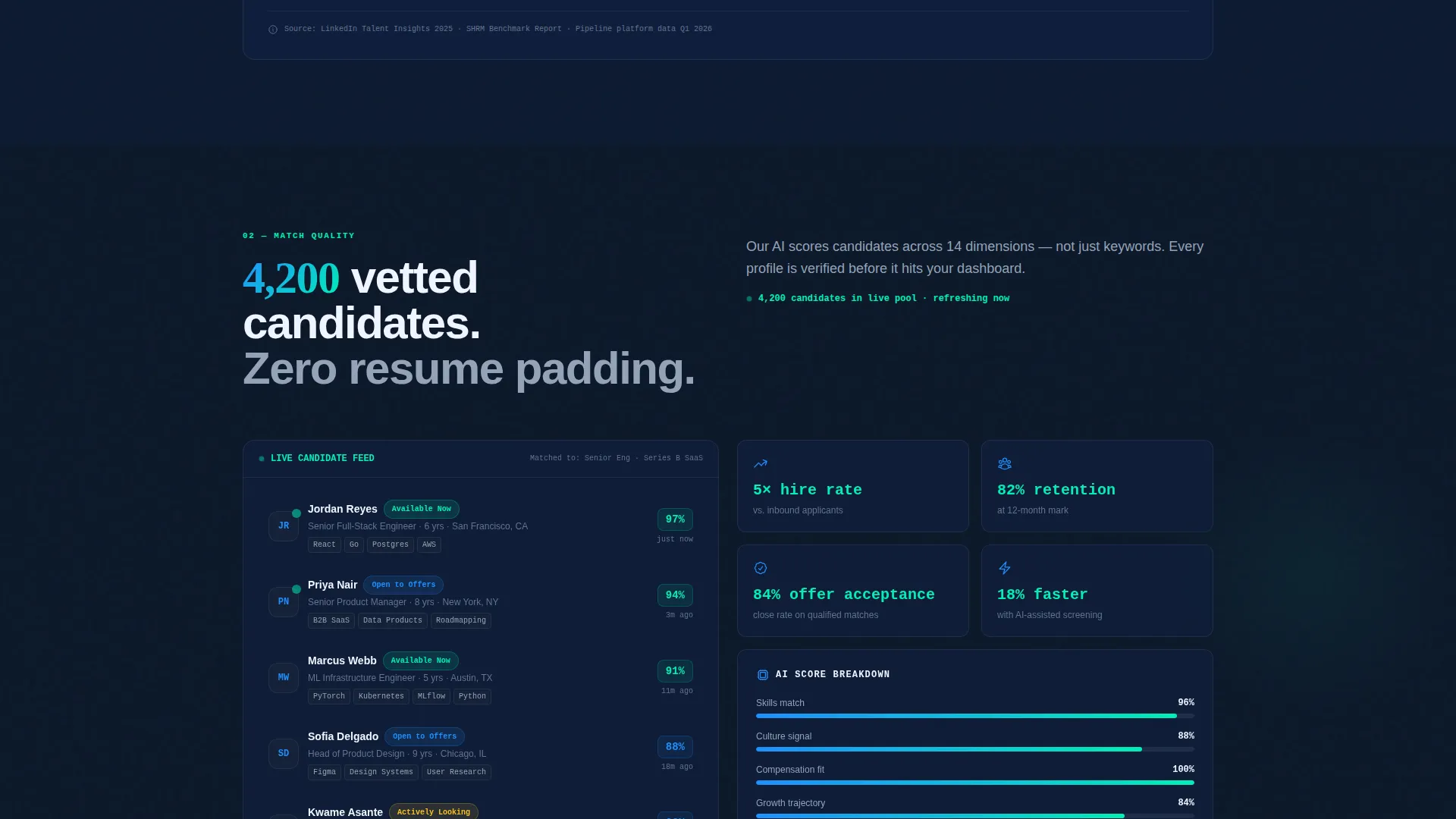Click the people icon on retention card

pos(1005,463)
